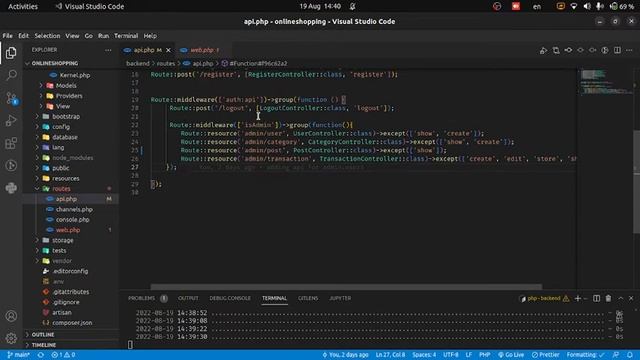Open the File menu
Viewport: 640px width, 360px height.
click(7, 36)
